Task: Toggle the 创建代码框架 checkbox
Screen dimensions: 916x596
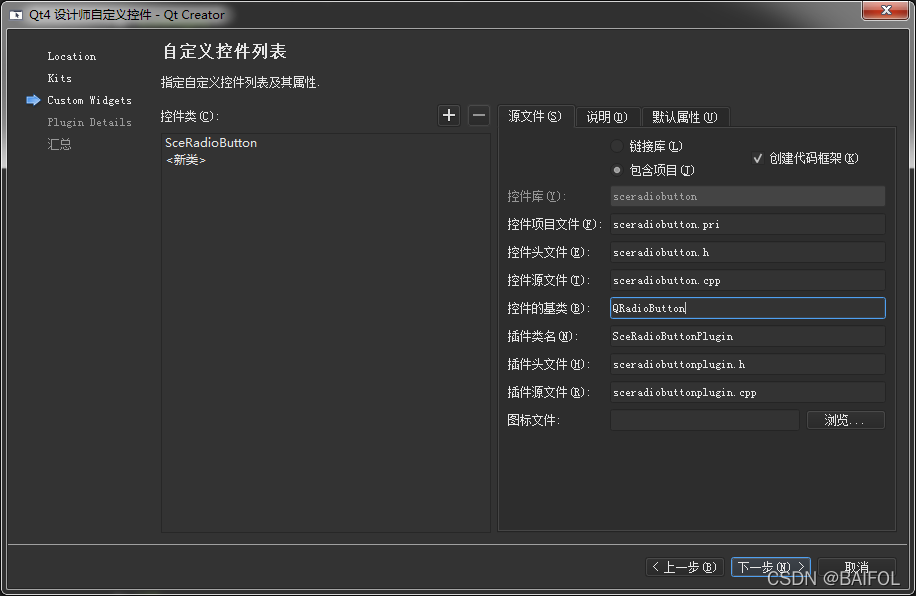Action: point(758,158)
